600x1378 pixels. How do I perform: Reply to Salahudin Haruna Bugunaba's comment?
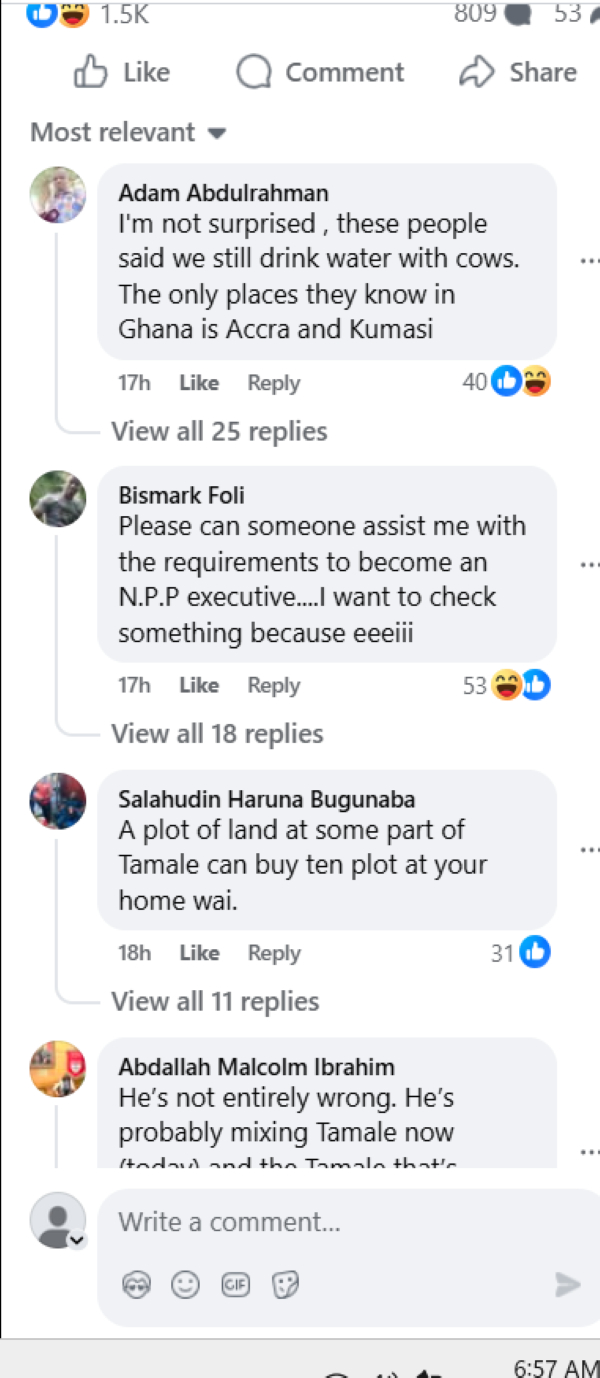click(x=274, y=954)
